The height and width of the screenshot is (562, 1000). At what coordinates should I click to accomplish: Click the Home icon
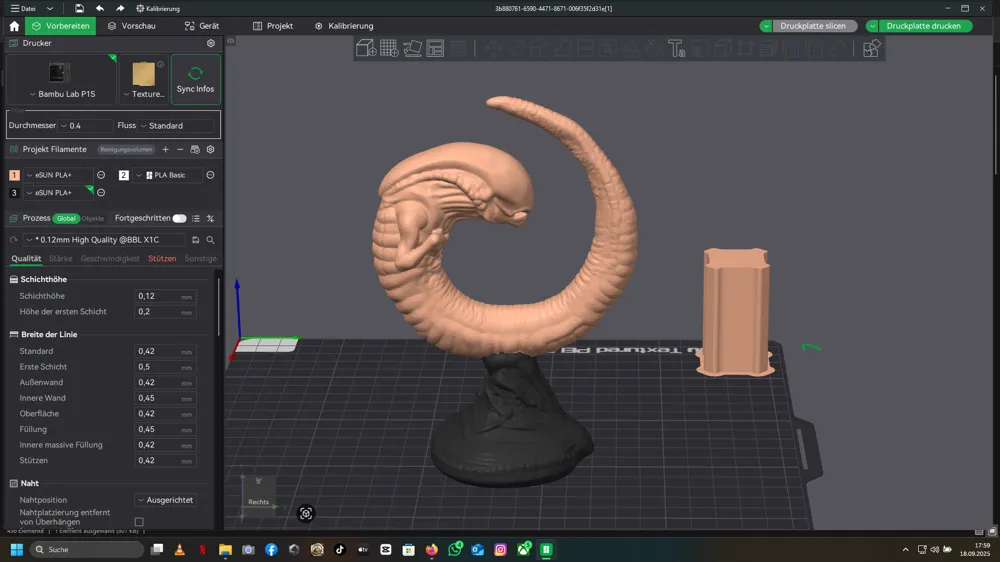[14, 26]
